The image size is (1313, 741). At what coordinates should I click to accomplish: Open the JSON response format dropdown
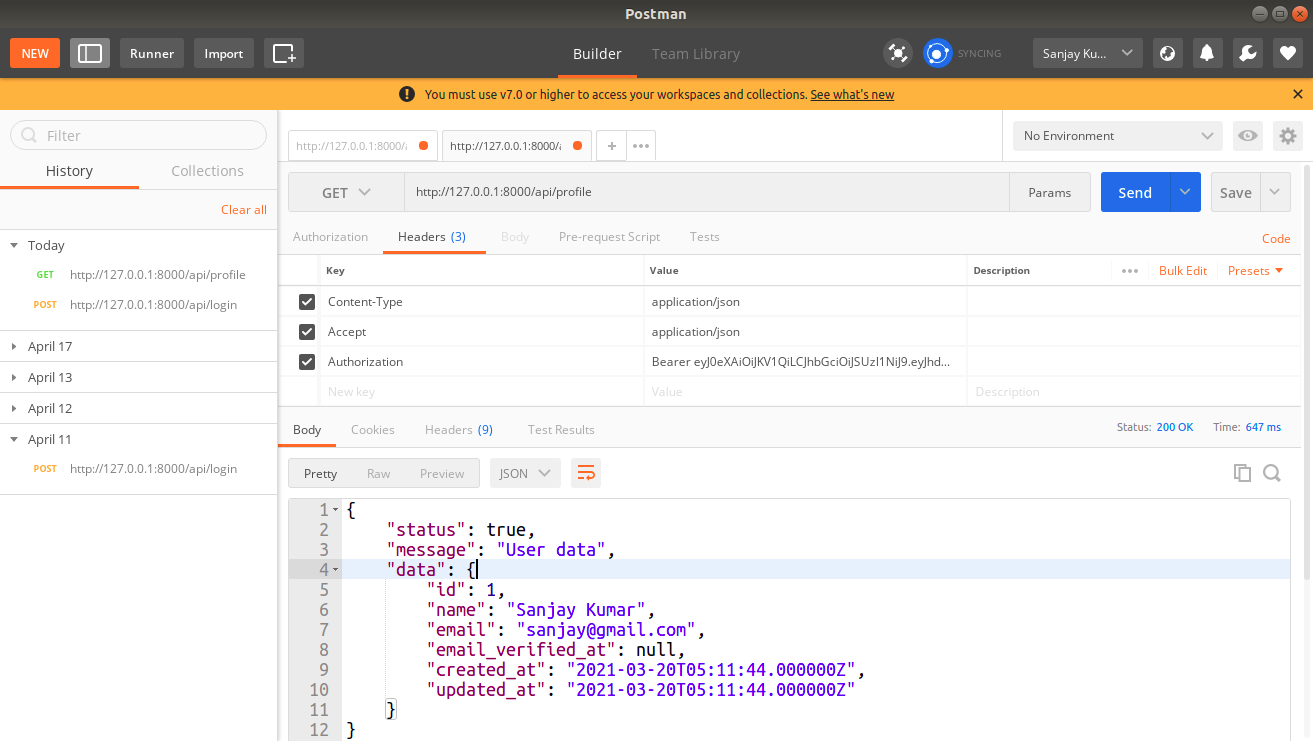(x=524, y=472)
